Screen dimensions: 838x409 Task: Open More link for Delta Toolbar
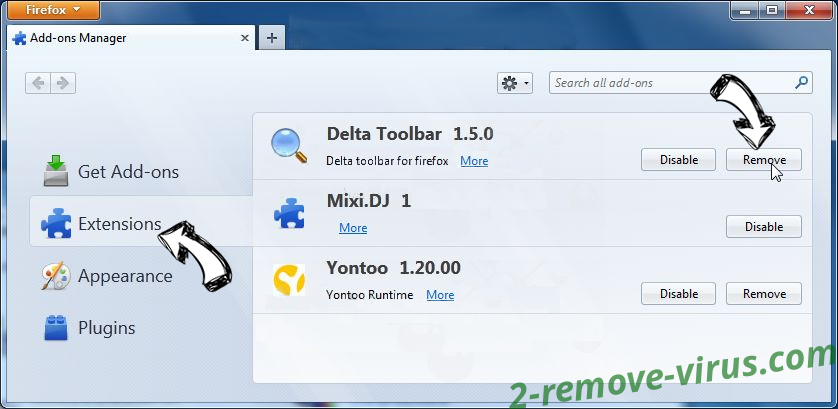point(474,161)
